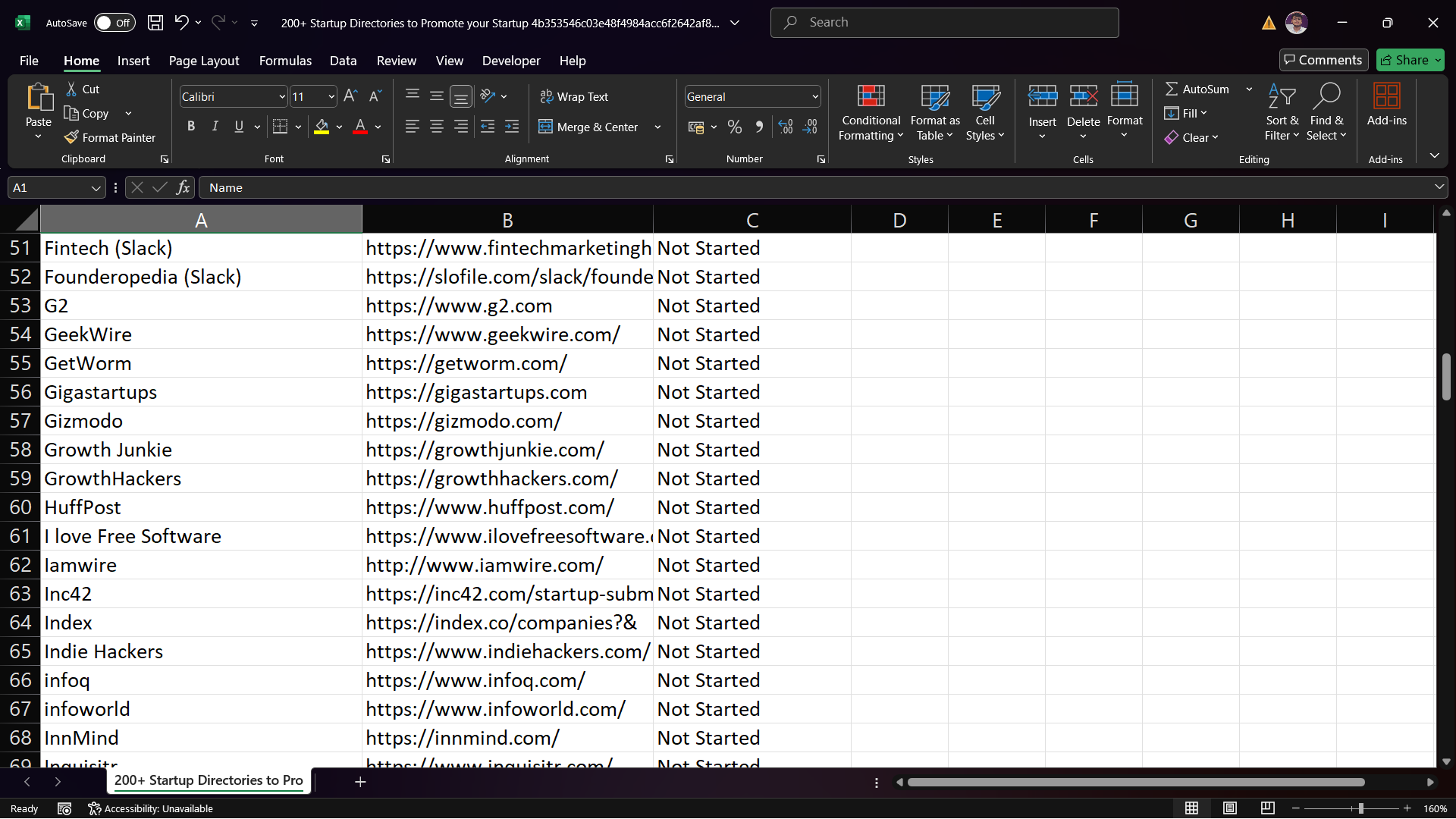Apply the yellow fill color
1456x819 pixels.
[x=322, y=127]
